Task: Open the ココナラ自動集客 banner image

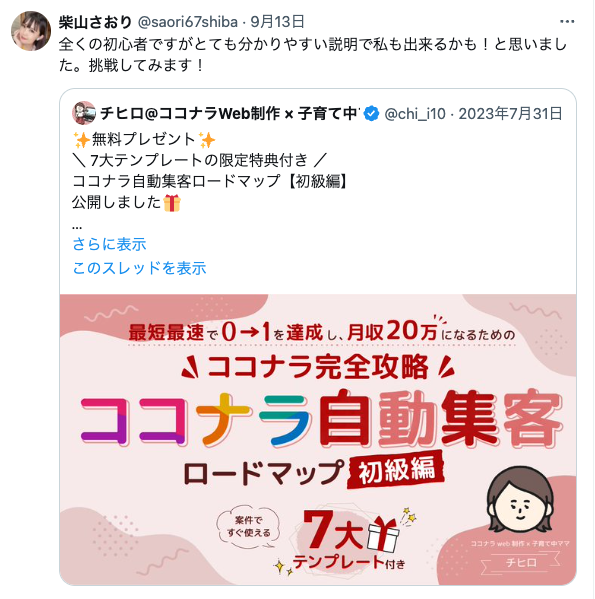Action: tap(318, 439)
